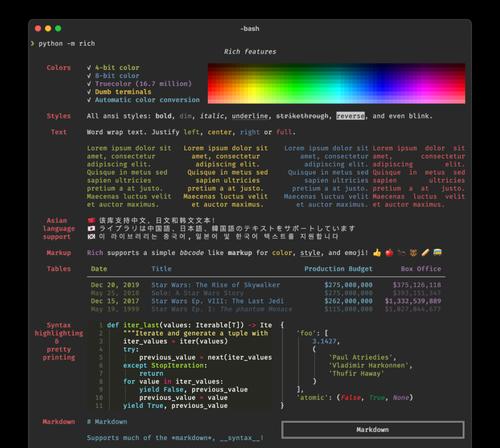The width and height of the screenshot is (500, 448).
Task: Close the -bash terminal window
Action: (38, 29)
